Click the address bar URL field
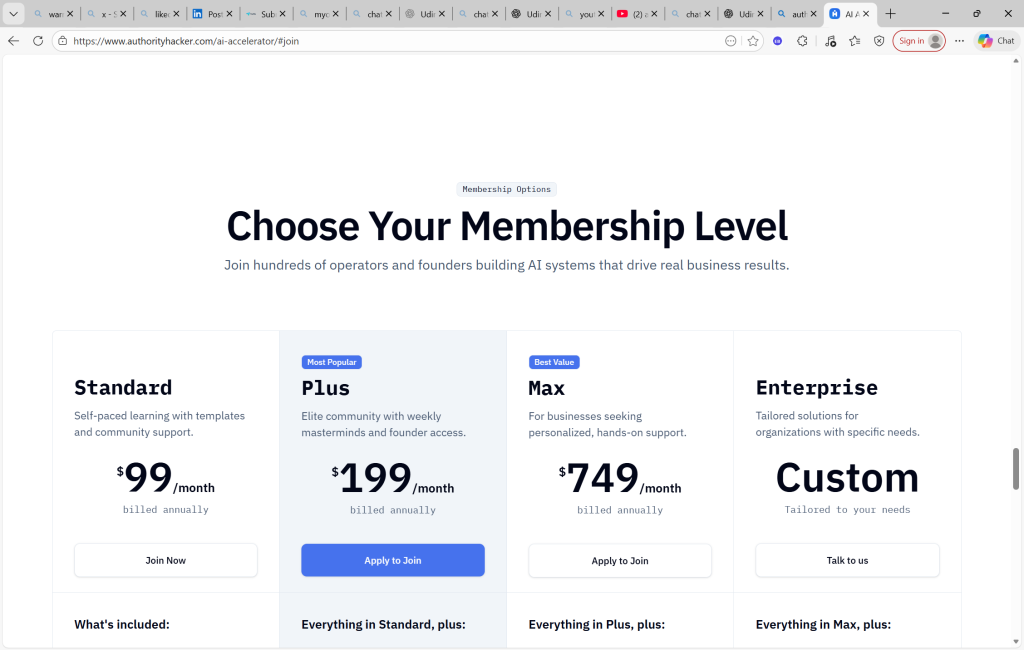Screen dimensions: 1024x650 pos(390,41)
